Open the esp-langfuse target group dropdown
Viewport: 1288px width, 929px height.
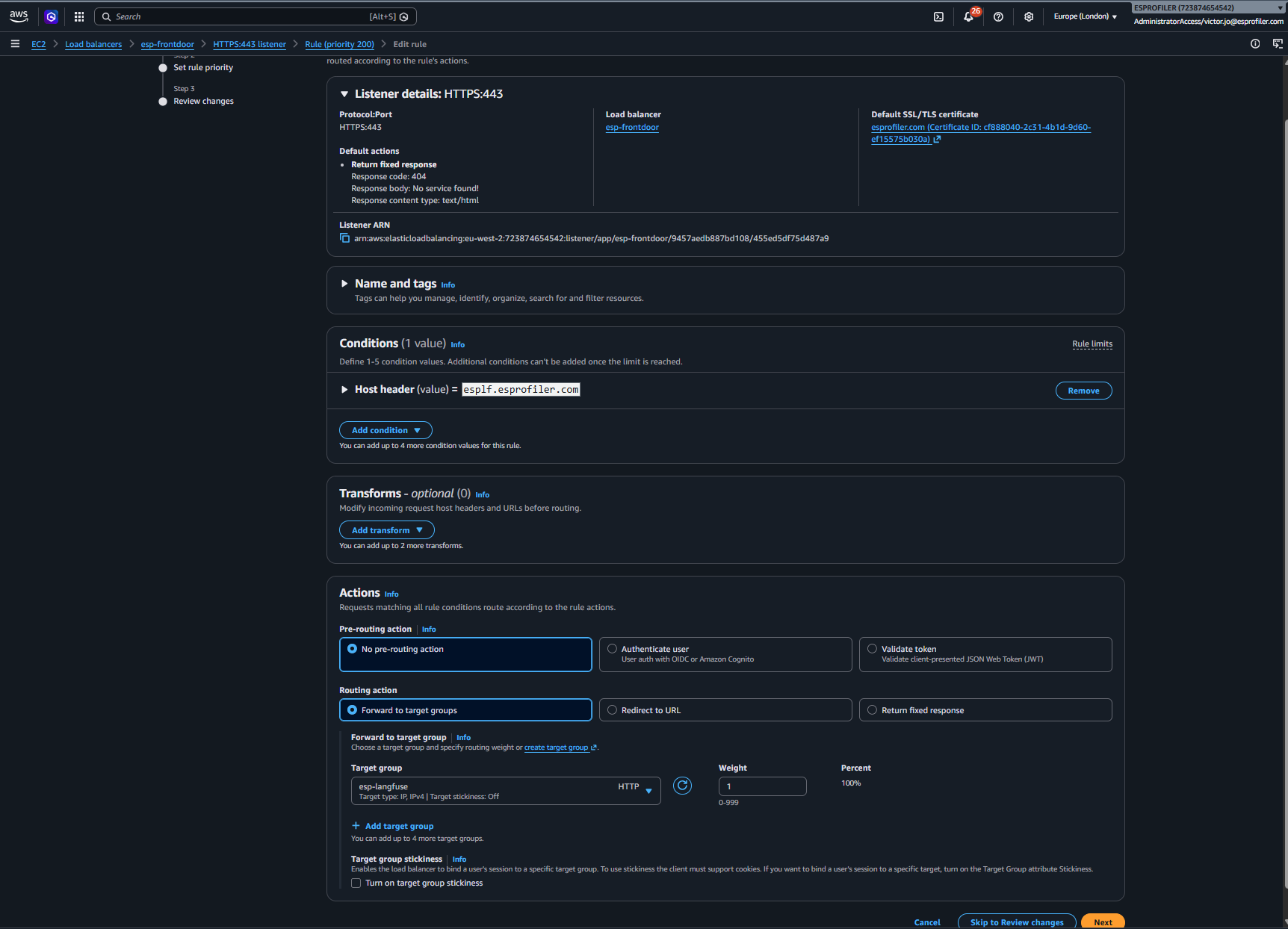coord(506,791)
